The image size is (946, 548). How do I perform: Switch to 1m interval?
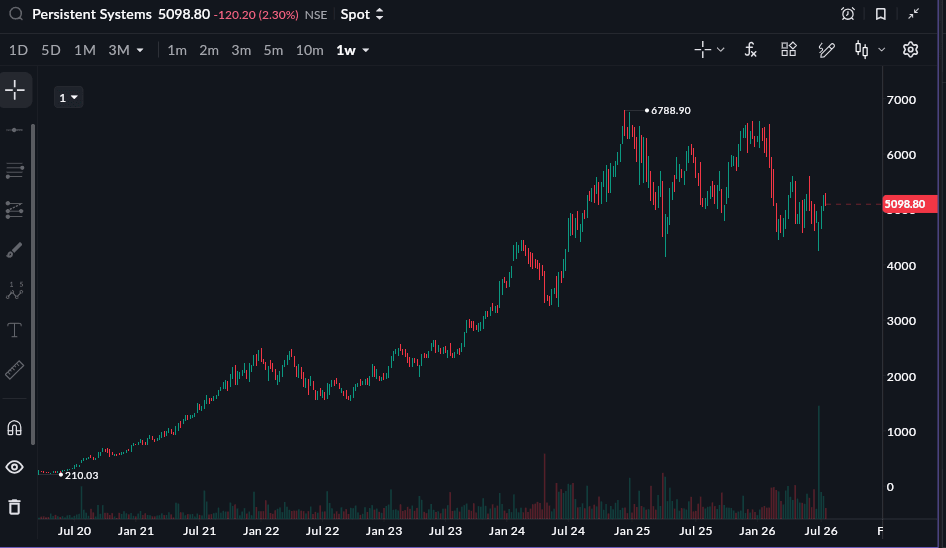tap(177, 50)
